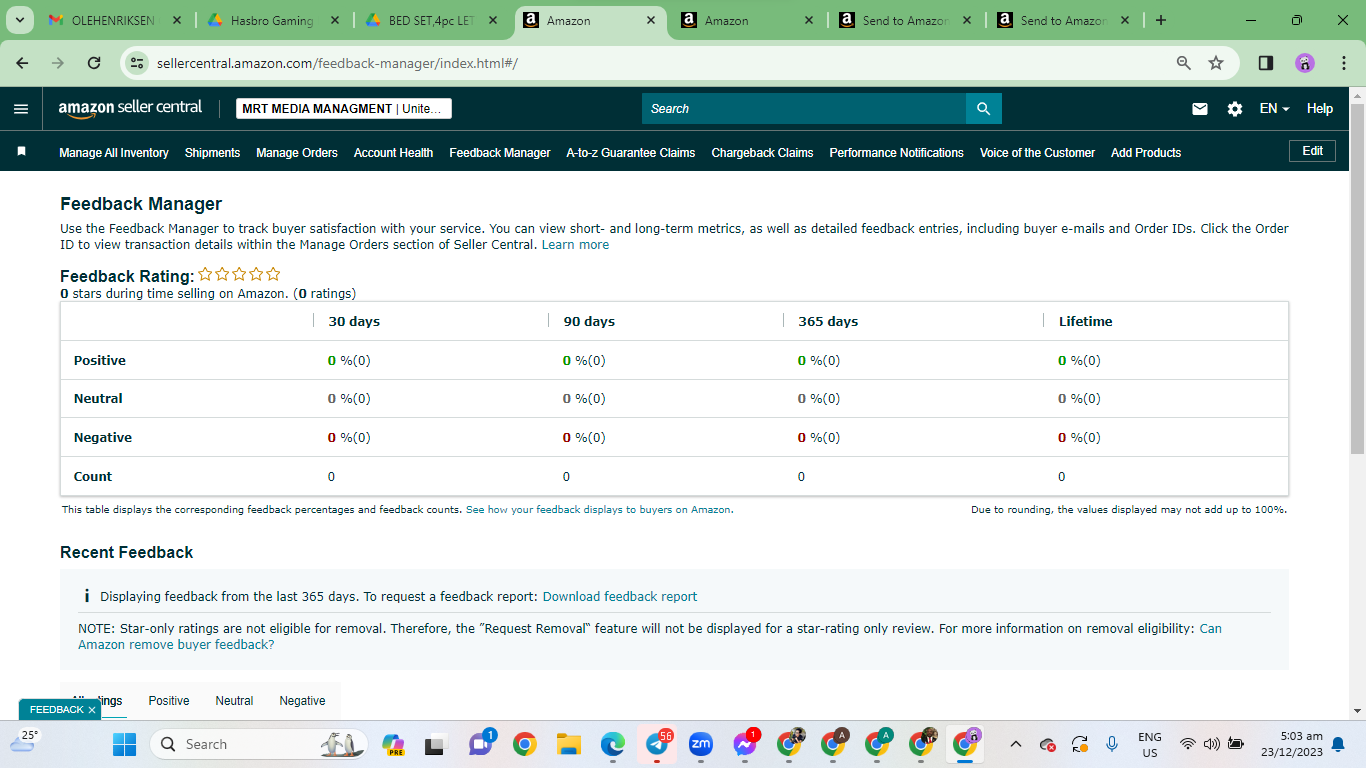Open File Explorer from the taskbar

[569, 744]
